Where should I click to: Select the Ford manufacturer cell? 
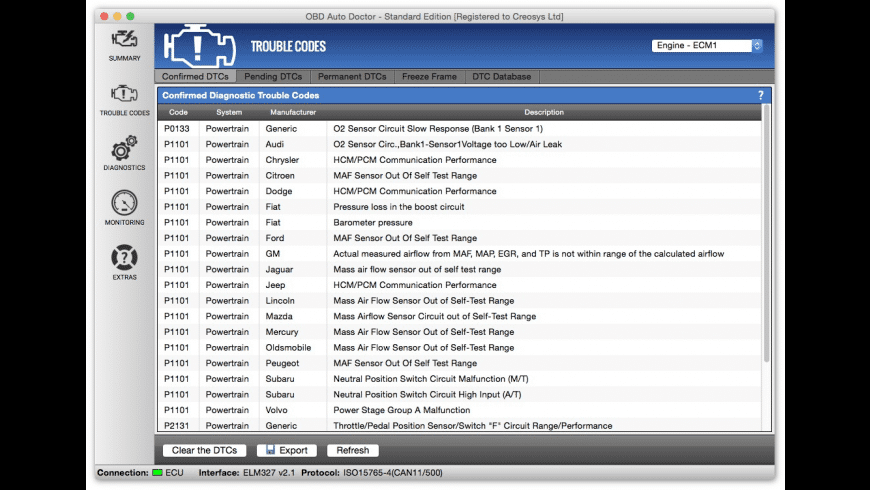[275, 238]
